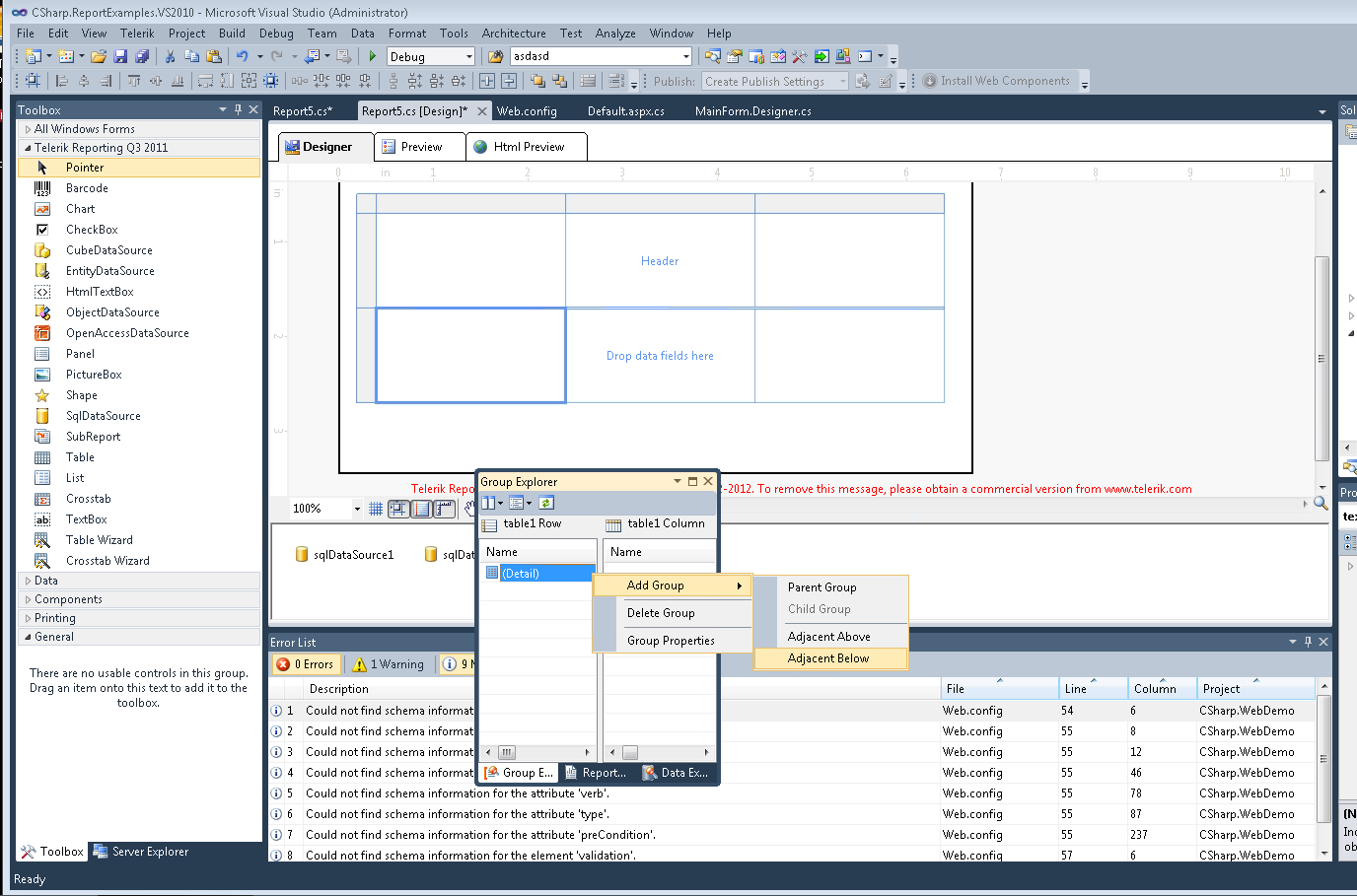Click the Undo arrow icon
The width and height of the screenshot is (1357, 896).
(x=242, y=56)
